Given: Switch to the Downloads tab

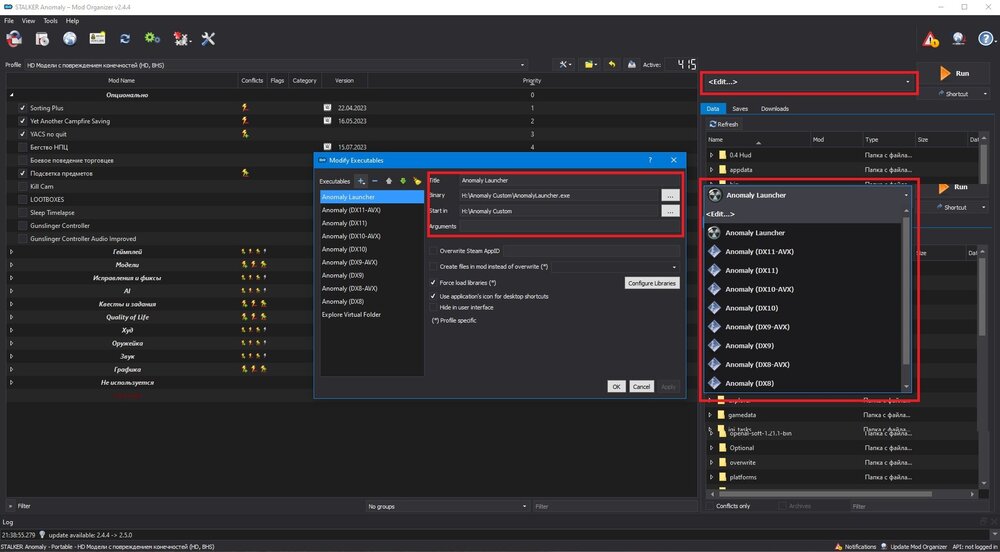Looking at the screenshot, I should [774, 108].
